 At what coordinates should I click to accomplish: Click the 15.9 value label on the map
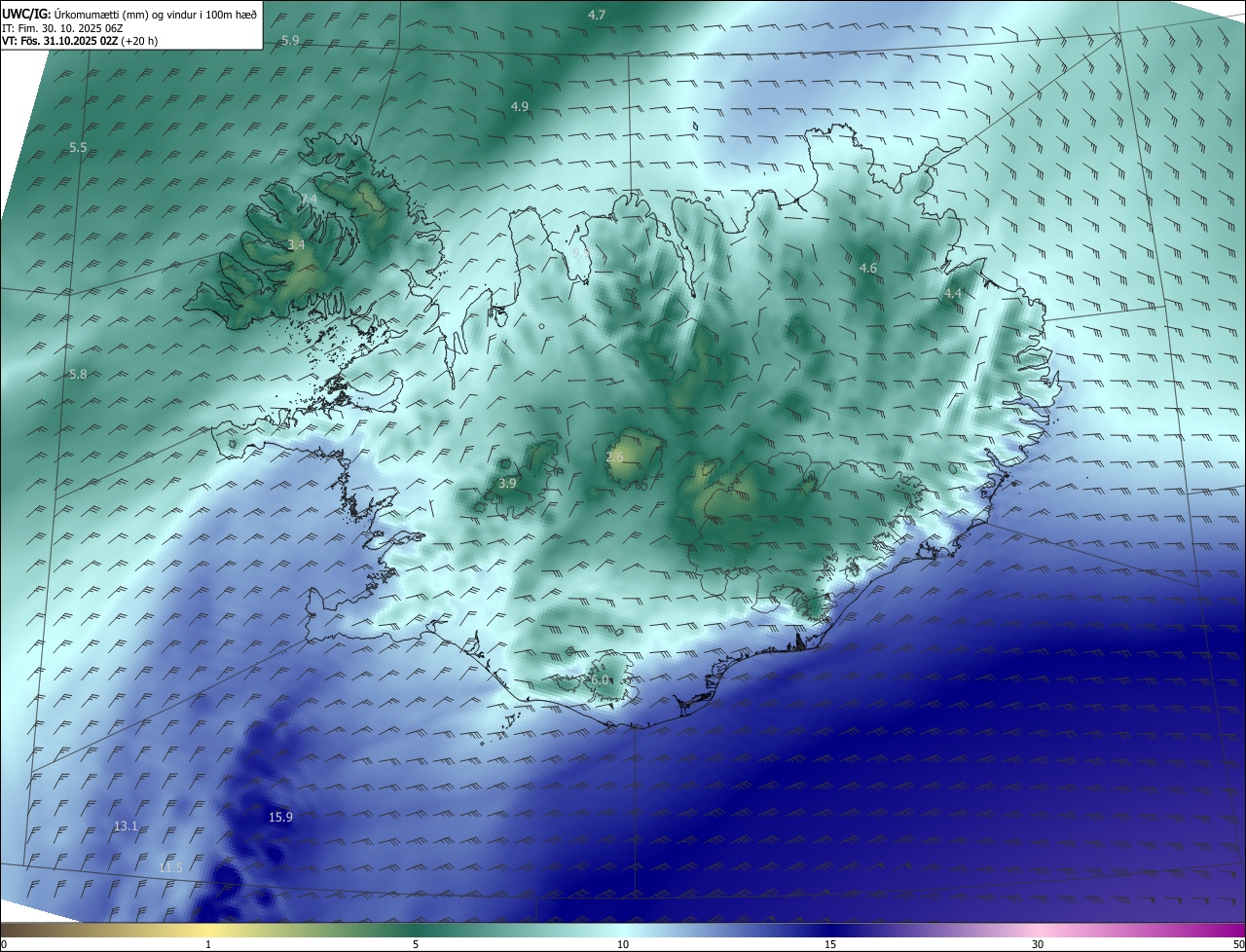tap(280, 817)
